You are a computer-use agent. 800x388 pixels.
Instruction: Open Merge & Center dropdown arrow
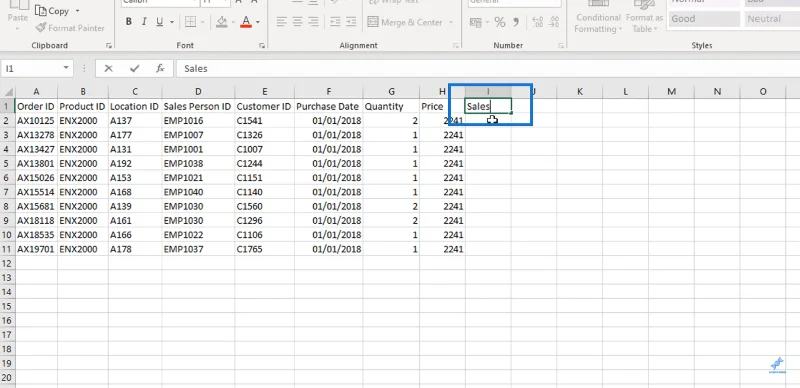451,22
